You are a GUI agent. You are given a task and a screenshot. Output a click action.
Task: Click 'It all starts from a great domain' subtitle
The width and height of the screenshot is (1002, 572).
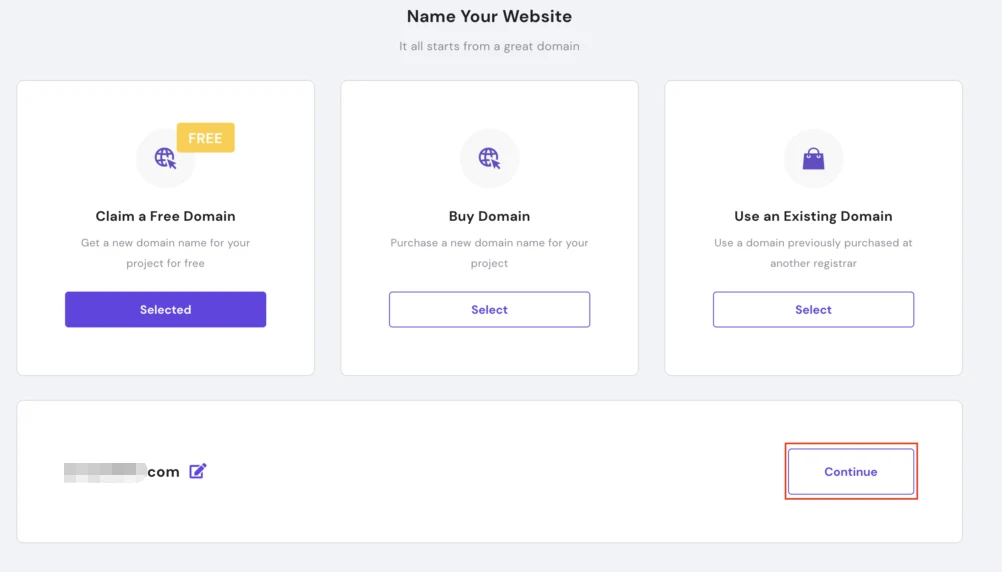click(x=489, y=46)
